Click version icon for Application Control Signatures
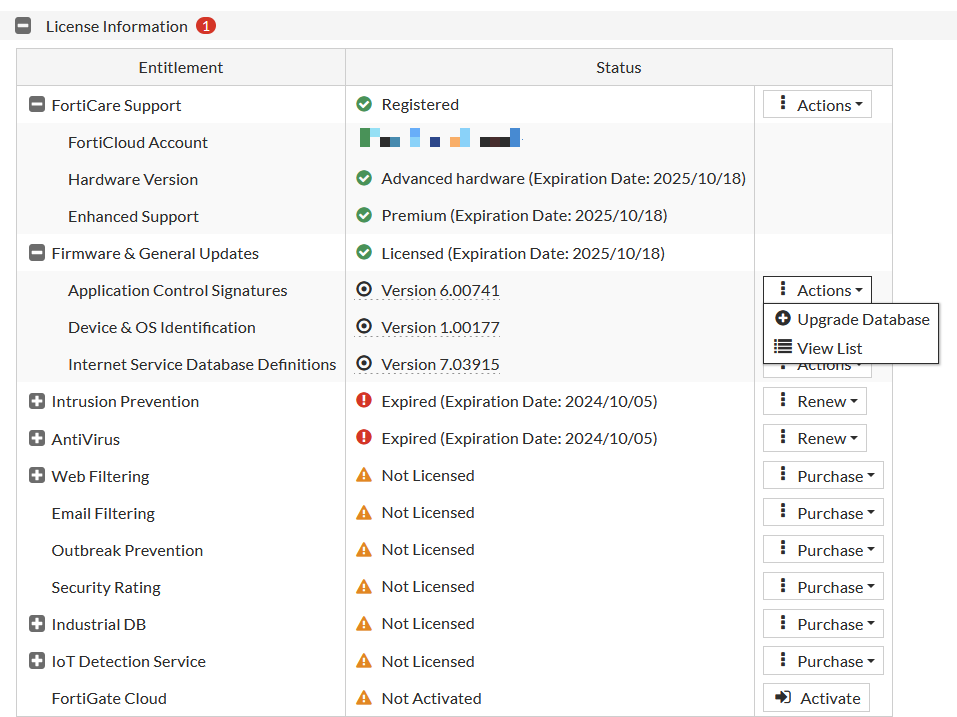The width and height of the screenshot is (957, 717). click(364, 289)
